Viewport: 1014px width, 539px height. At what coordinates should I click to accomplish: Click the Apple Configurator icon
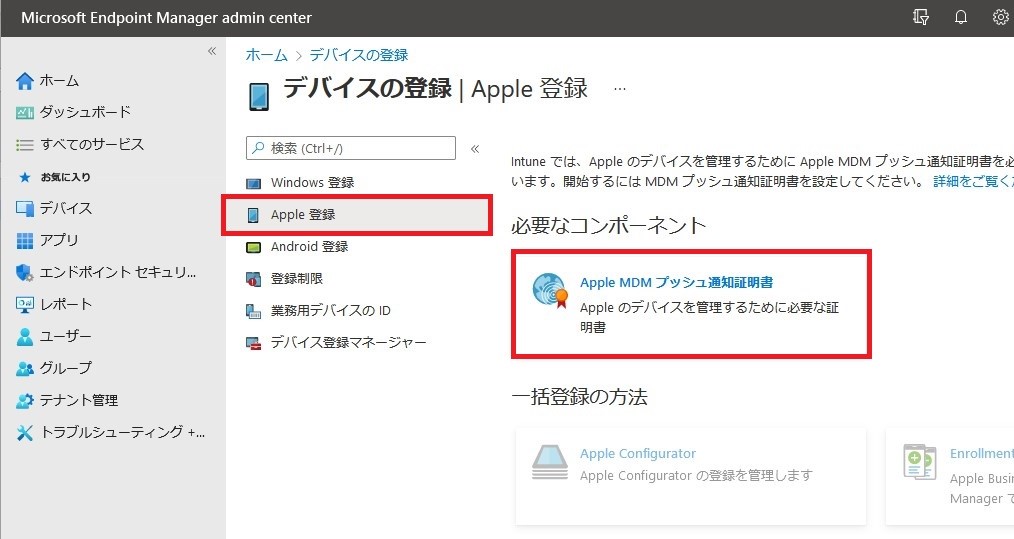[550, 462]
